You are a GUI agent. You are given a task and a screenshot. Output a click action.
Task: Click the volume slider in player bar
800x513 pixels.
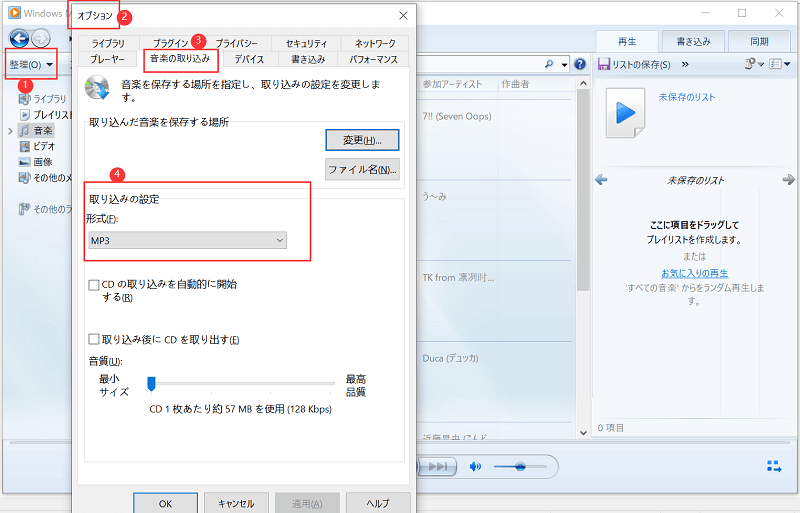click(520, 467)
